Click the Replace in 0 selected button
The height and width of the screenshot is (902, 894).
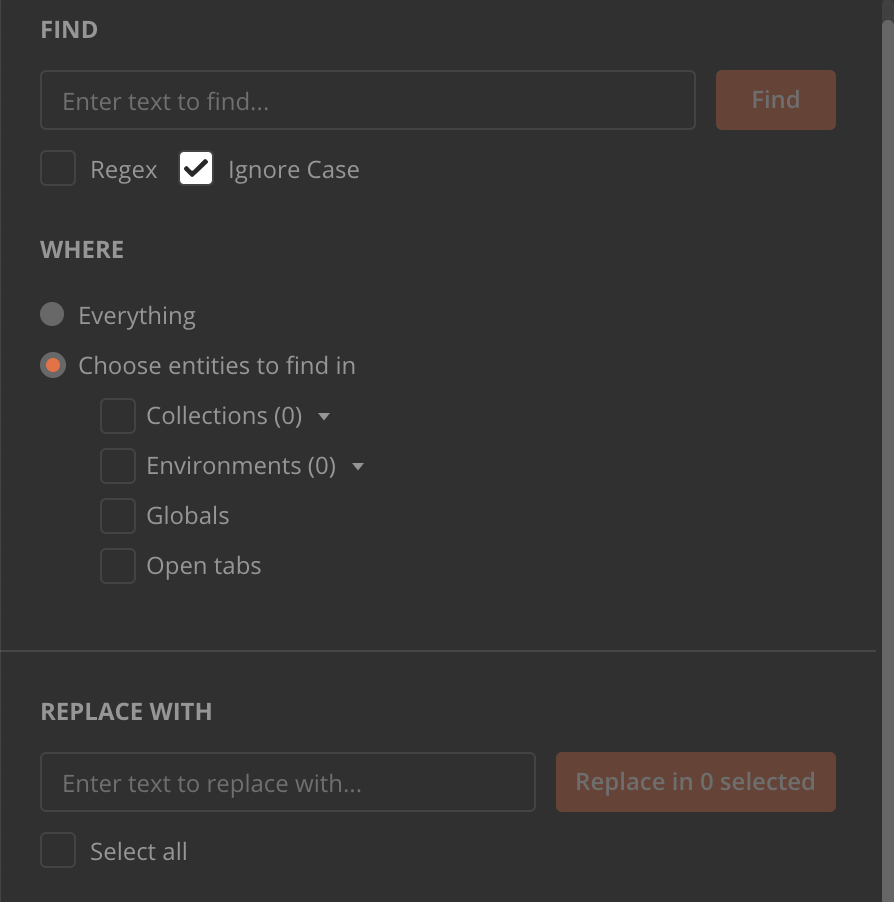click(695, 781)
